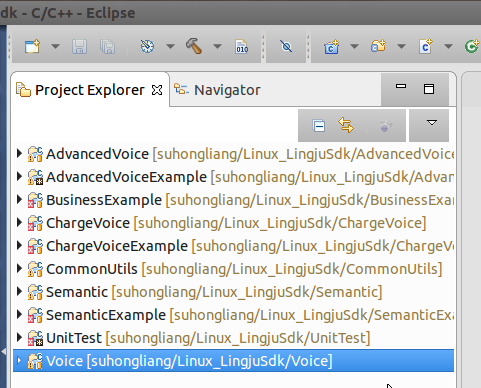
Task: Click the green New Class icon
Action: [472, 46]
